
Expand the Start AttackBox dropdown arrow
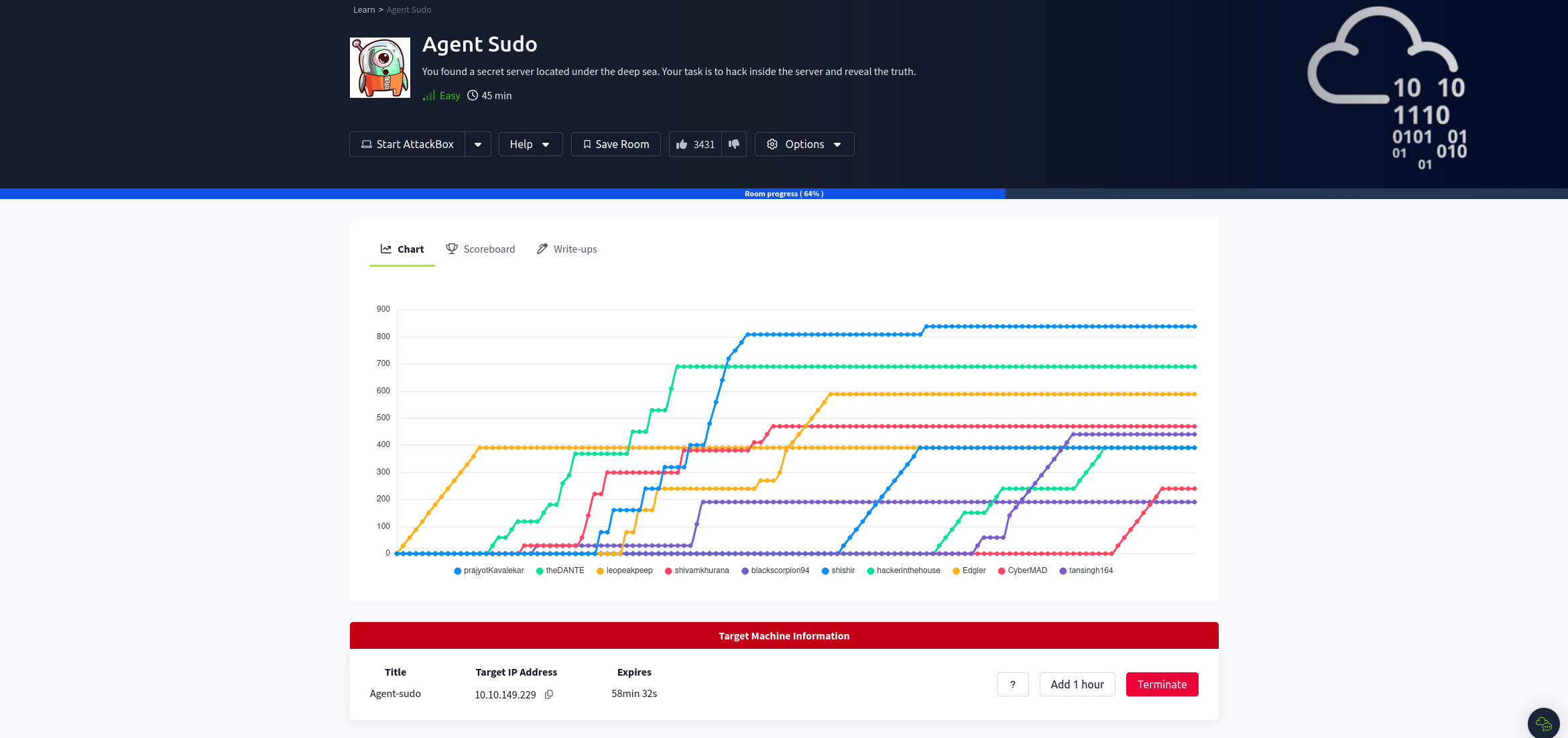[478, 144]
